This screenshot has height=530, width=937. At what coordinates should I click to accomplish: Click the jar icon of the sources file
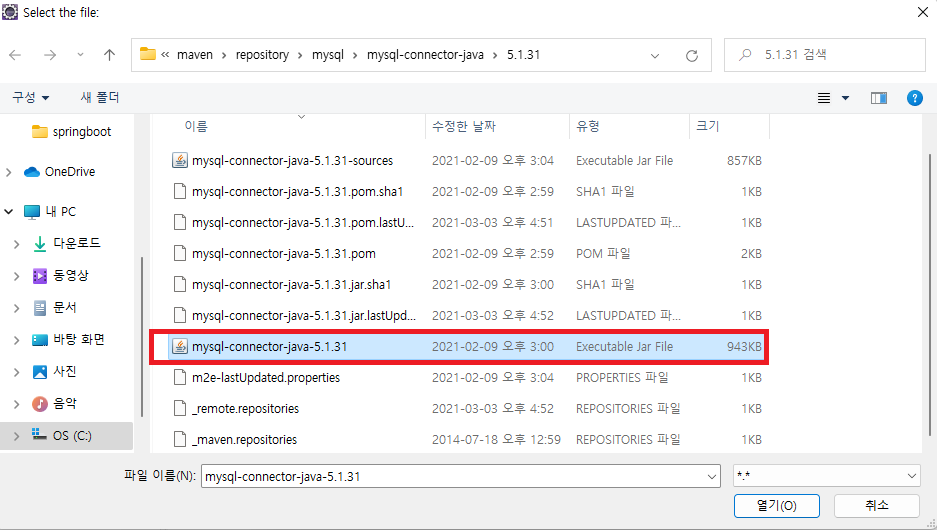coord(180,160)
